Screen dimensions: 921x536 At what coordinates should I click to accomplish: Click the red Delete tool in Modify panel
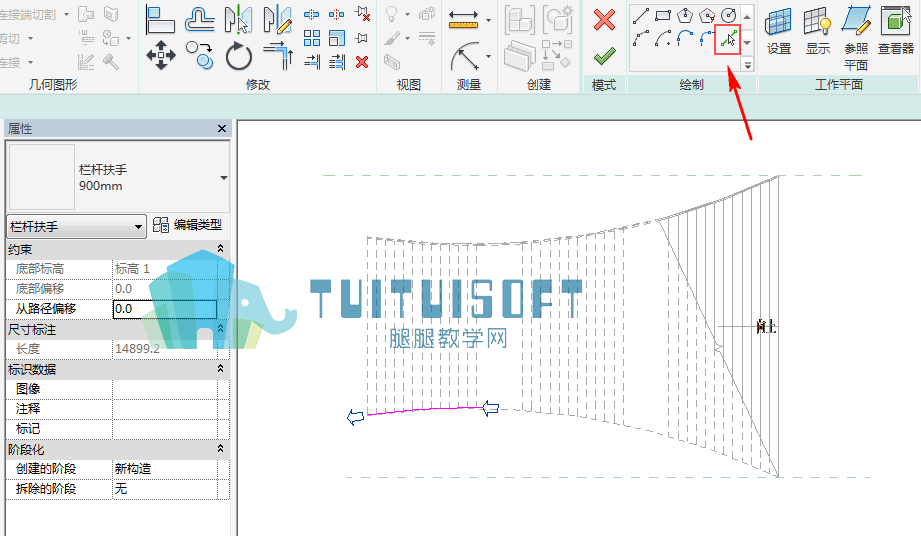(362, 62)
